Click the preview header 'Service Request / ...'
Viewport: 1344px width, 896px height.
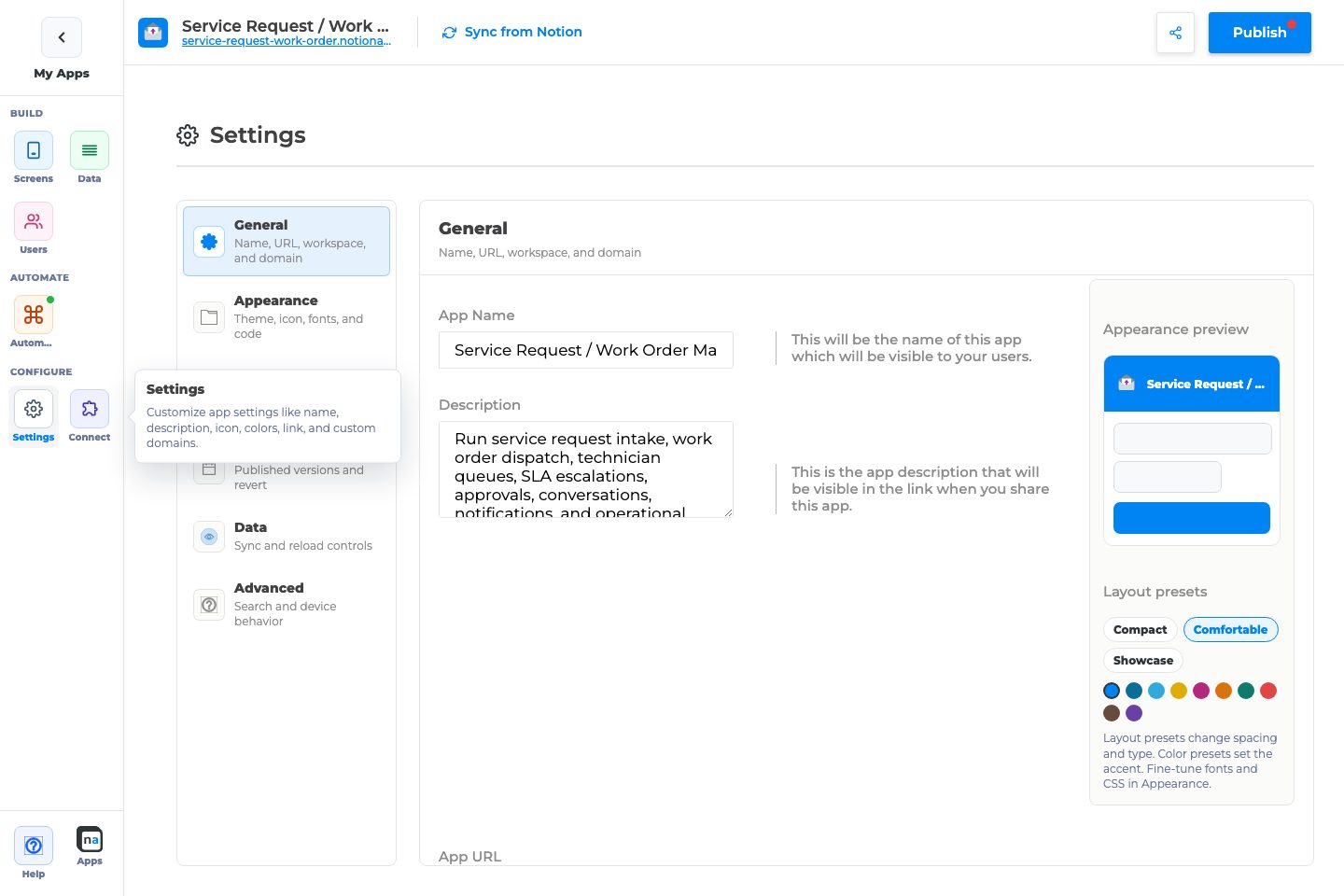[1192, 384]
